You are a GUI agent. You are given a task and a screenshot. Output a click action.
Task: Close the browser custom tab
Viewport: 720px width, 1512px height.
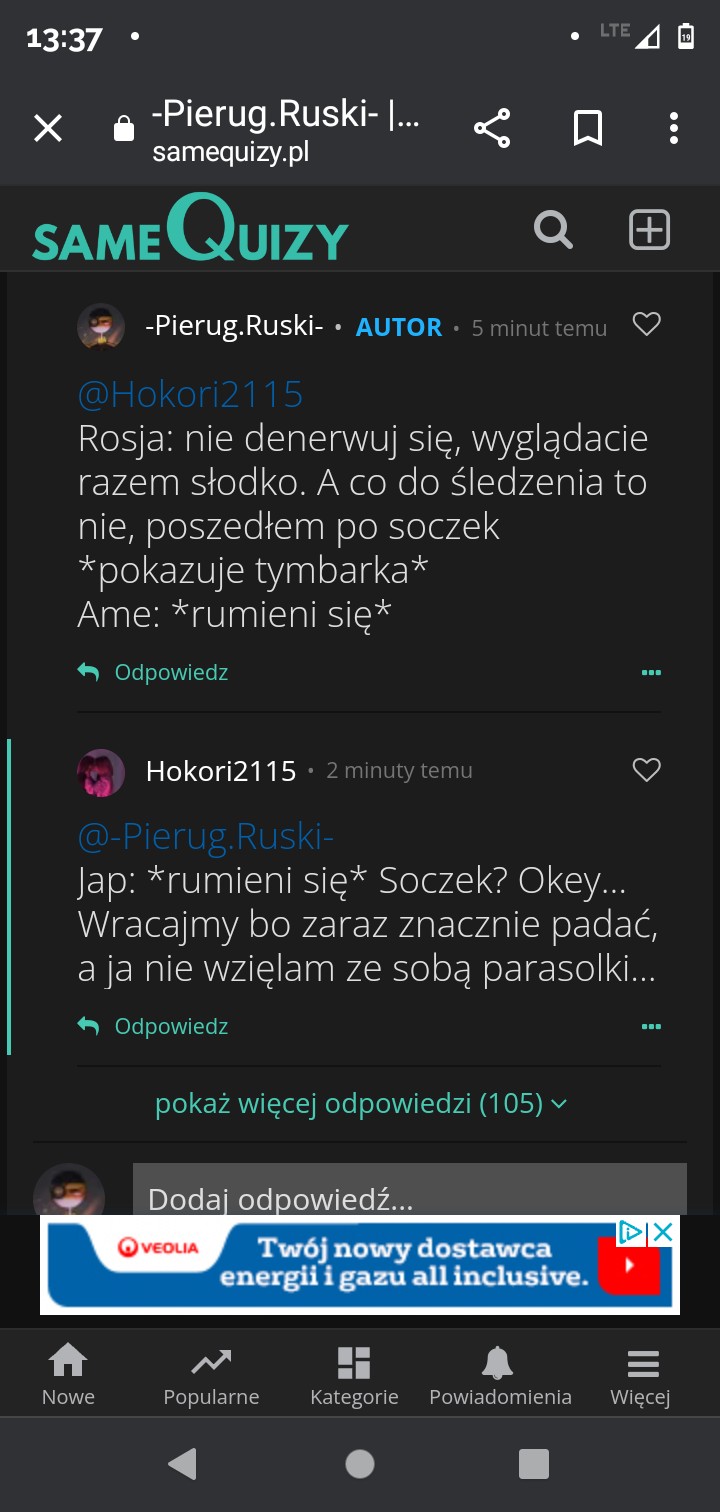pyautogui.click(x=48, y=128)
